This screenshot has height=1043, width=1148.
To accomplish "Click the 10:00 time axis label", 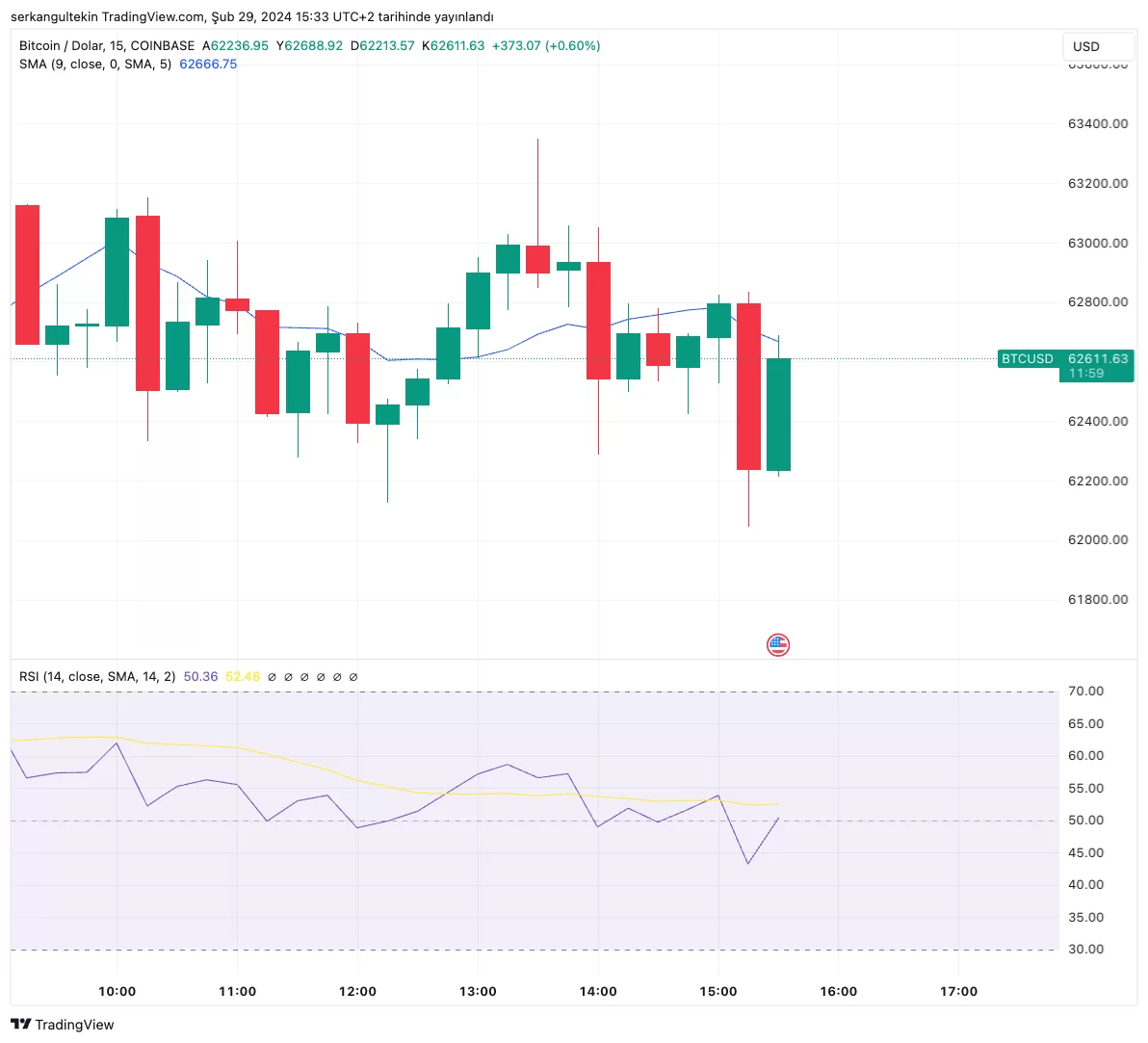I will click(117, 991).
